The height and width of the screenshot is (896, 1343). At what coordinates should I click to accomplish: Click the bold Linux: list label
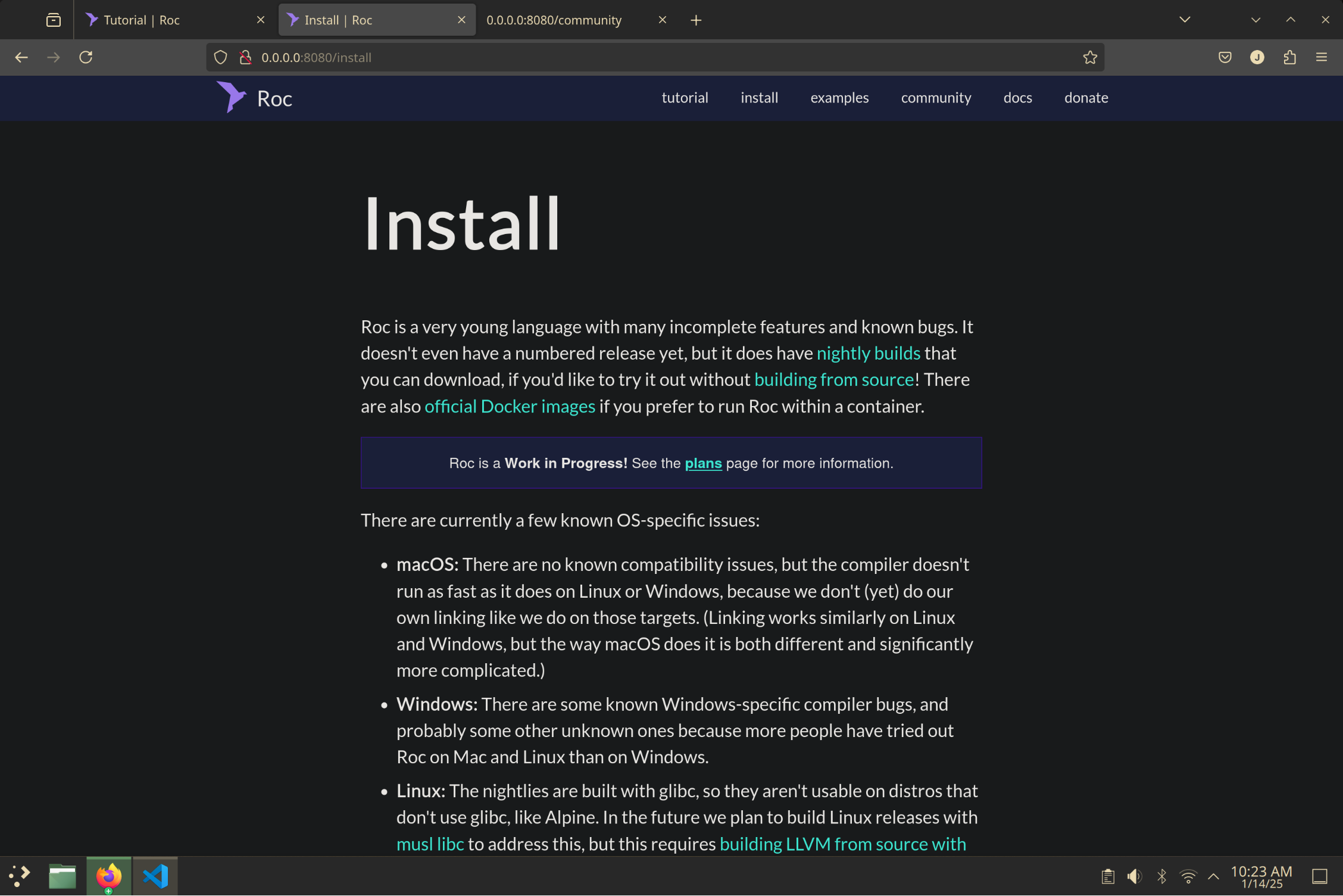(x=421, y=791)
